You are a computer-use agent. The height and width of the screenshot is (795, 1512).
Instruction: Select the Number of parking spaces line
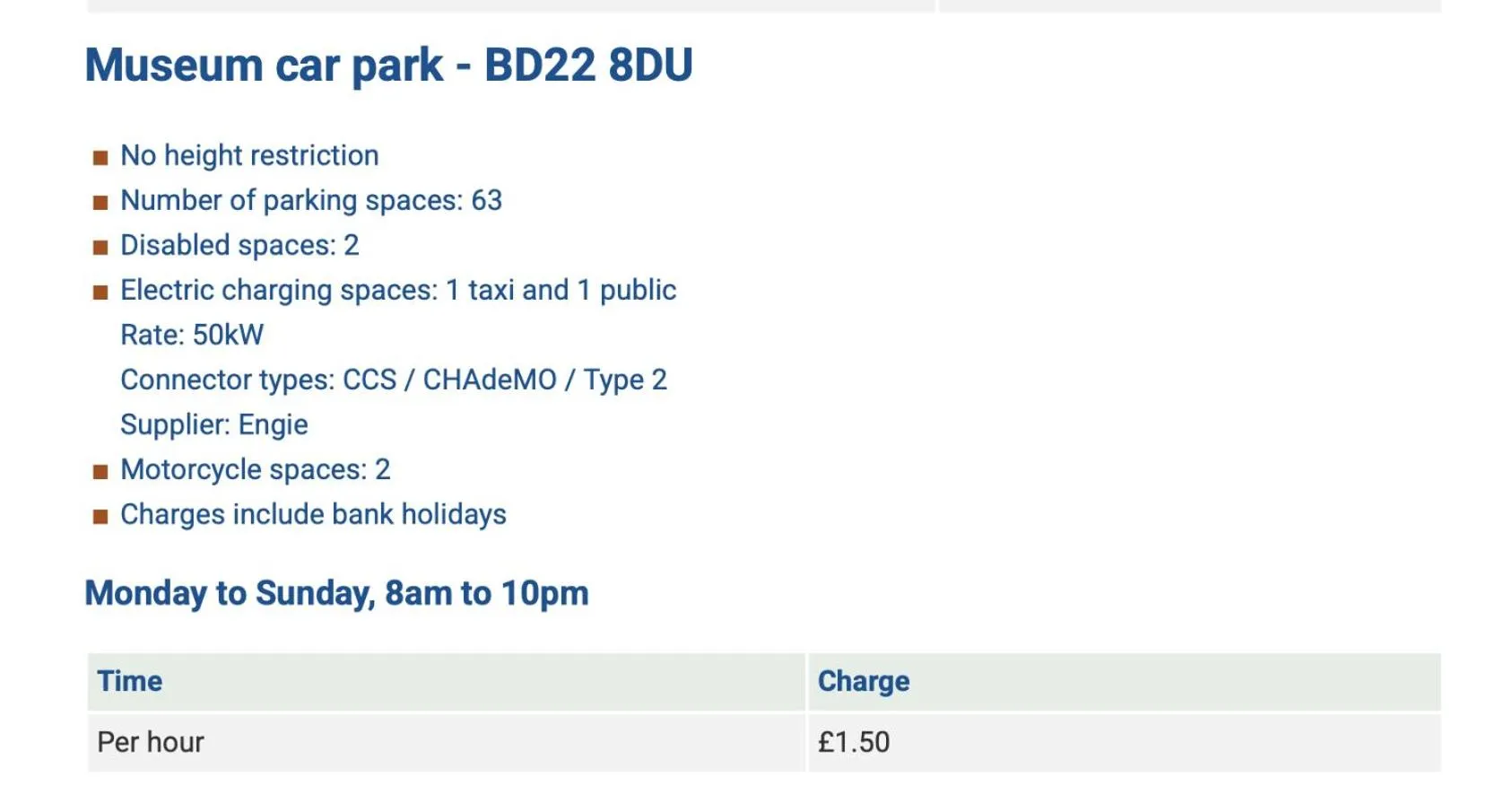[311, 200]
